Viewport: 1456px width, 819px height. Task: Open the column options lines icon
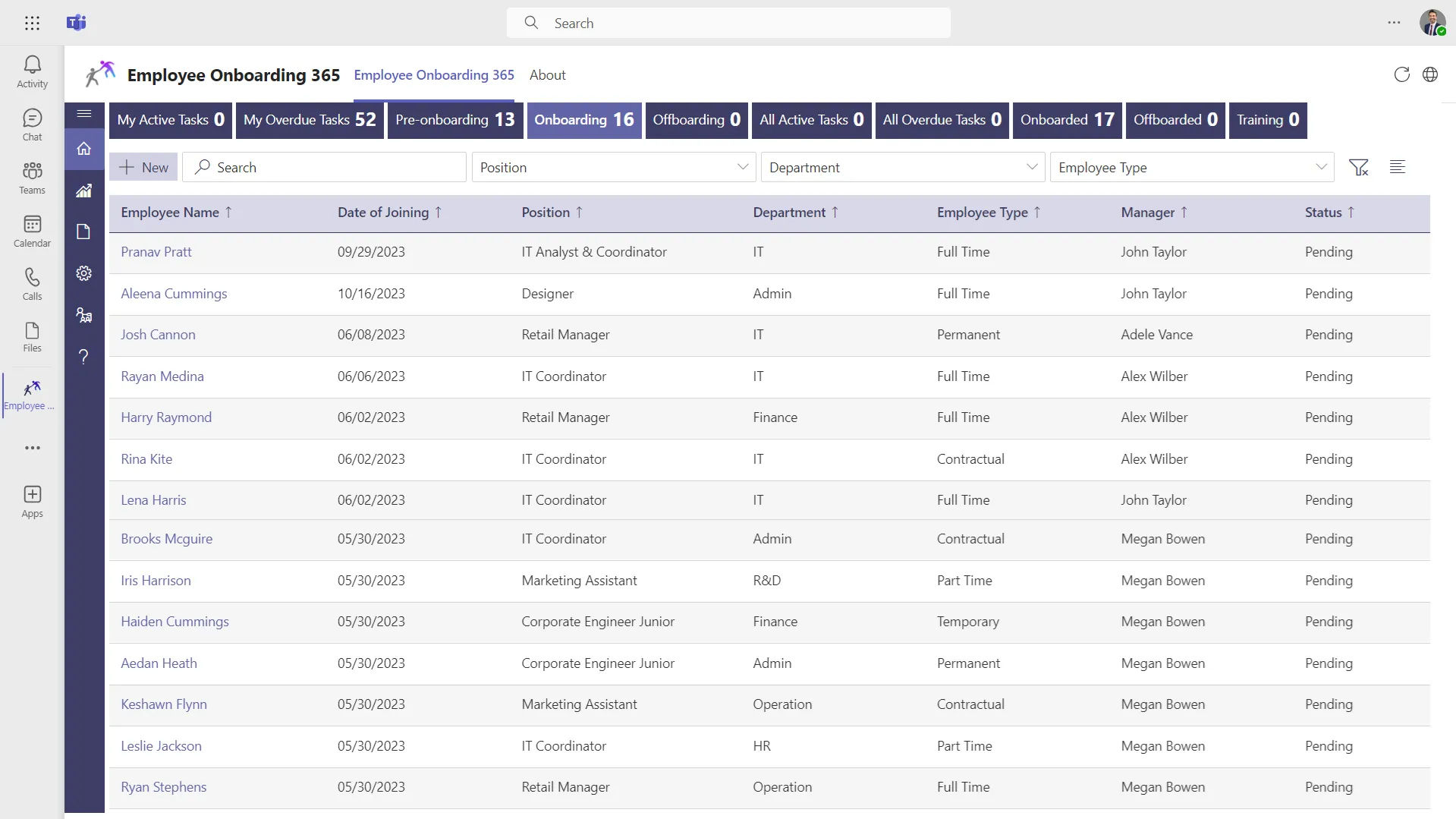coord(1398,167)
